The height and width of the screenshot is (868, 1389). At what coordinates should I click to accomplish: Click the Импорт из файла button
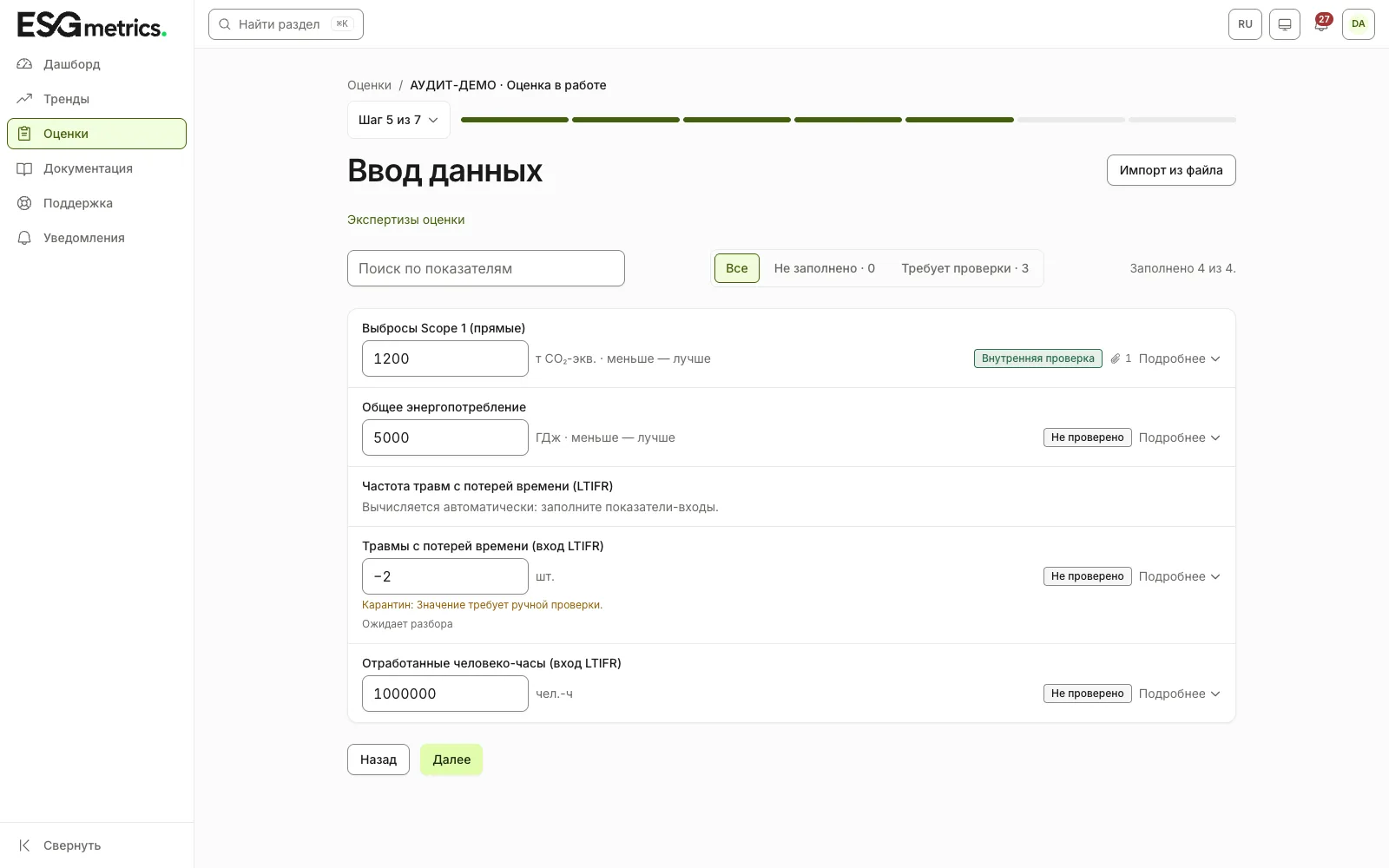(1171, 170)
